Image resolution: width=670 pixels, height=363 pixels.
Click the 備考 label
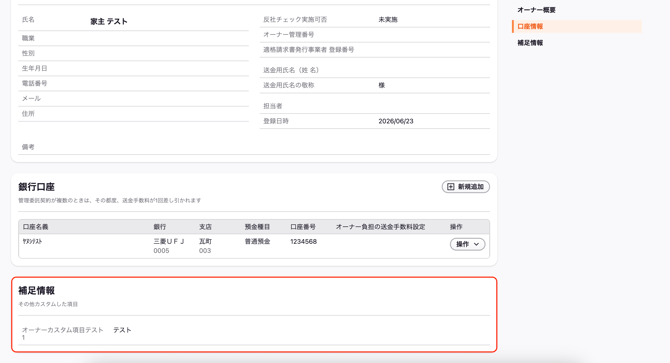coord(28,147)
